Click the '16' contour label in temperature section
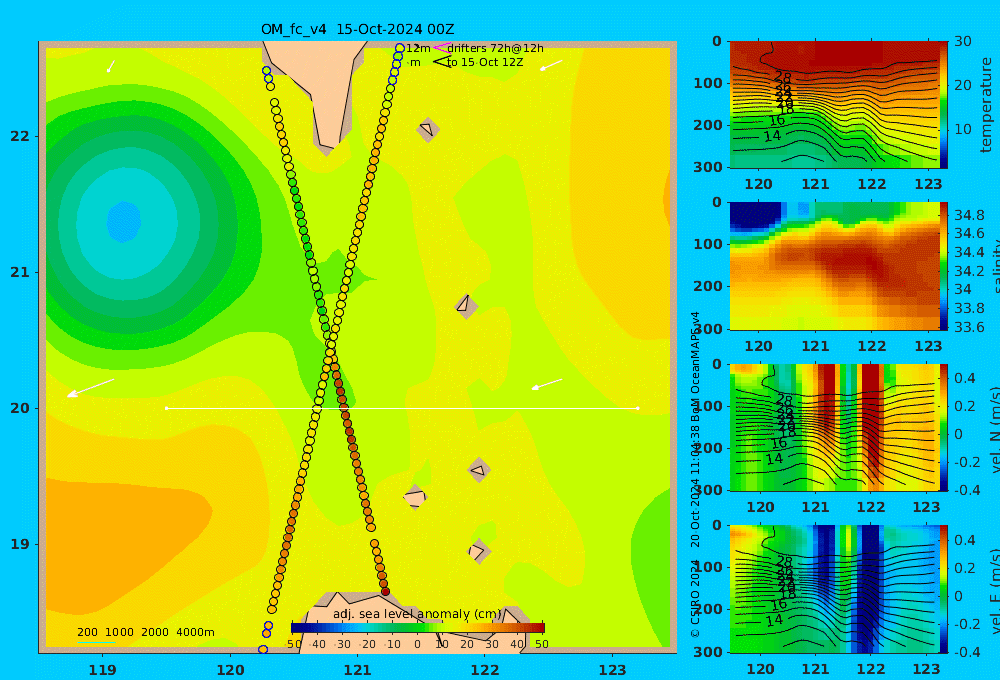The width and height of the screenshot is (1000, 680). coord(776,121)
